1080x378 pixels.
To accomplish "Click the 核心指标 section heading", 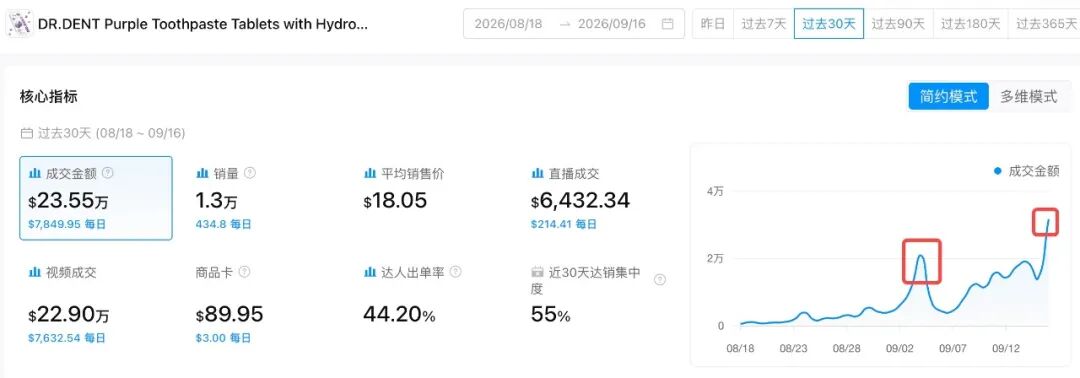I will [x=48, y=96].
